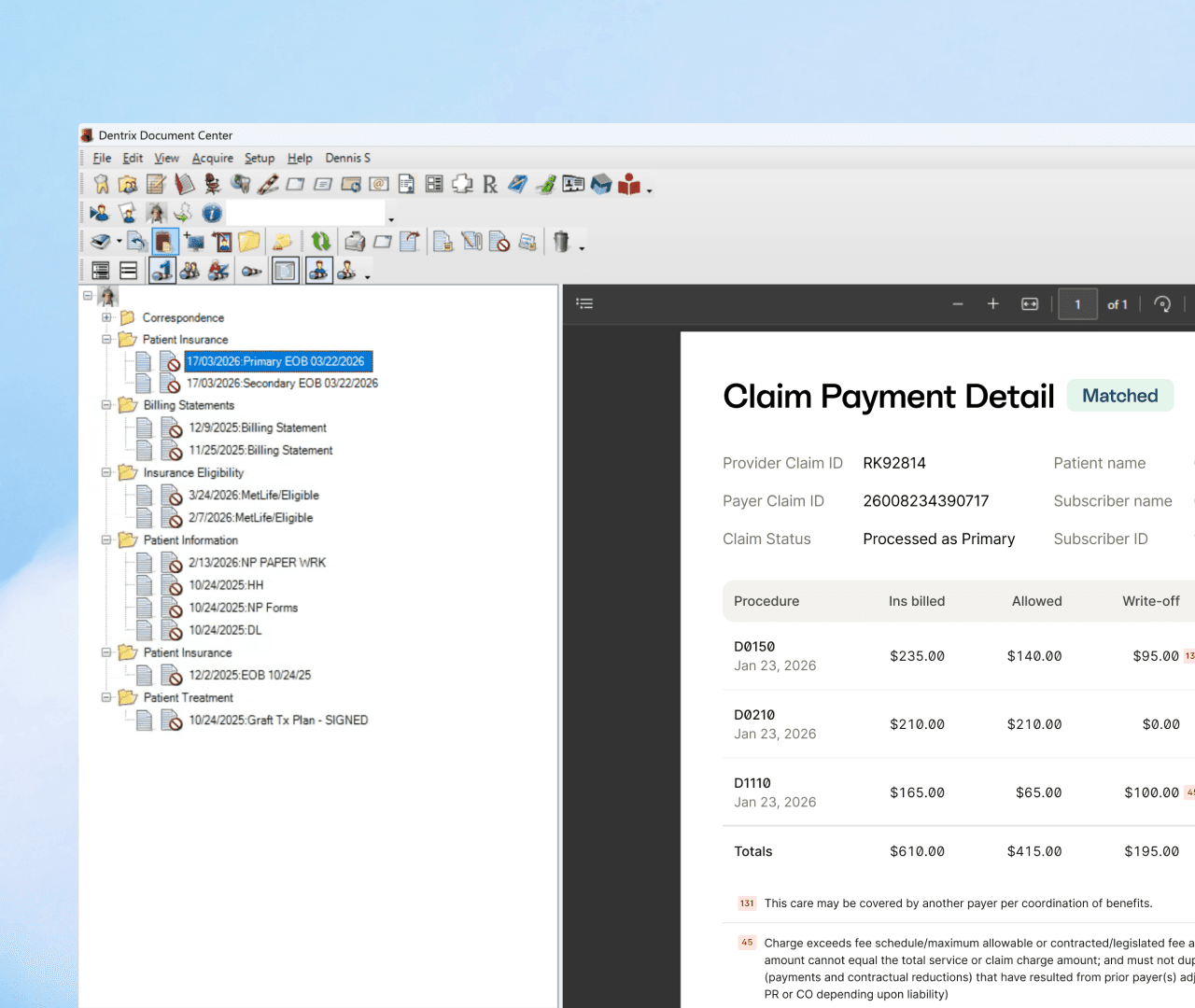The image size is (1195, 1008).
Task: Open the File menu
Action: click(x=102, y=158)
